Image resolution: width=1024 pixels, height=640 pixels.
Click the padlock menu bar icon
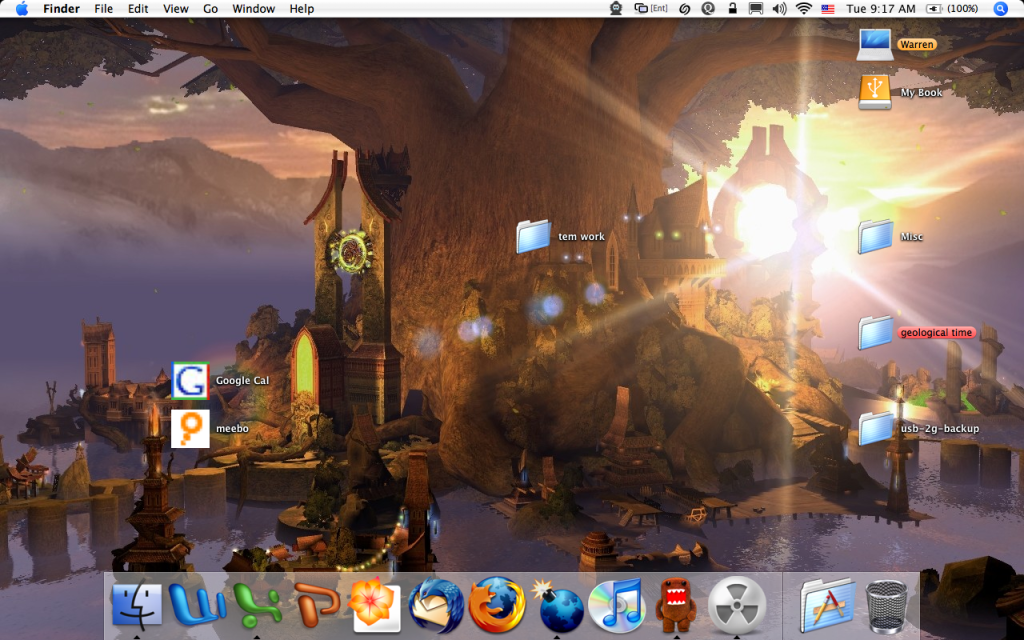click(x=732, y=8)
